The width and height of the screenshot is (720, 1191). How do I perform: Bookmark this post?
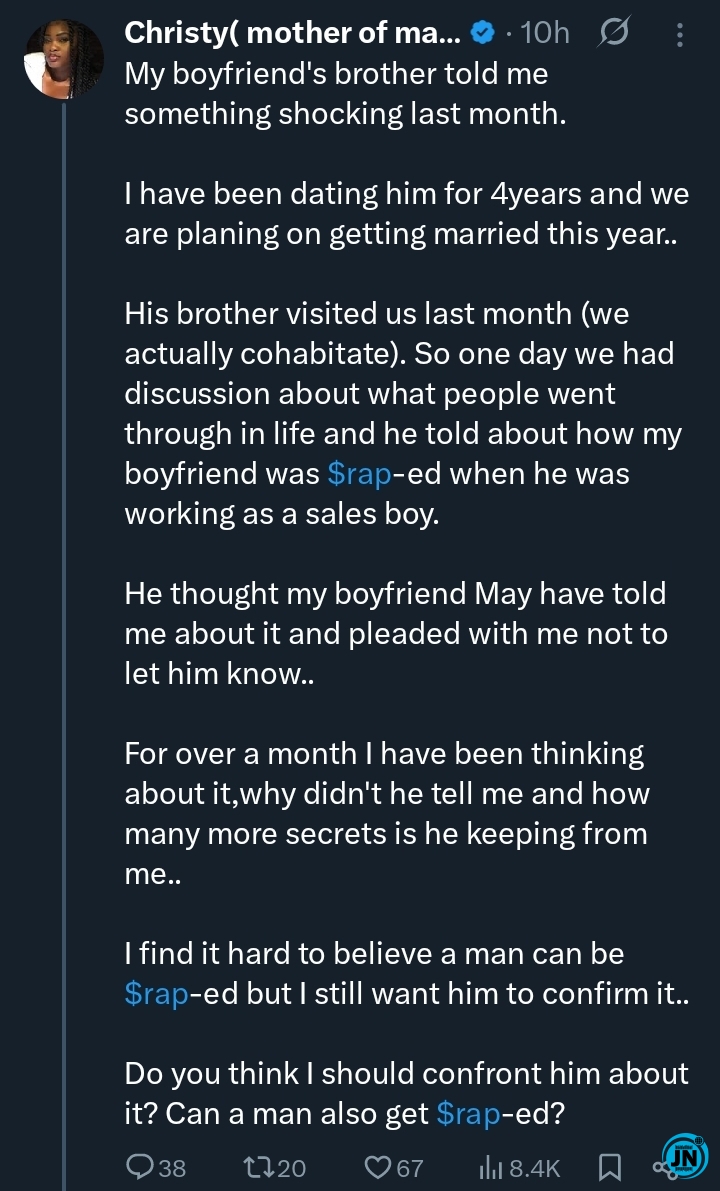(609, 1167)
